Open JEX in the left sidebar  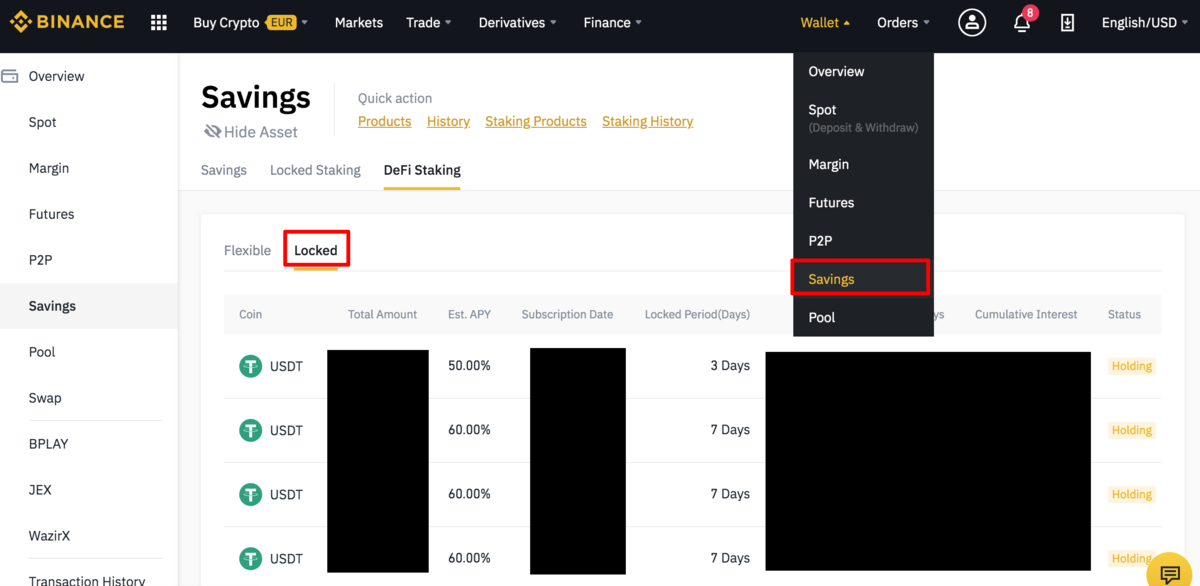point(40,490)
